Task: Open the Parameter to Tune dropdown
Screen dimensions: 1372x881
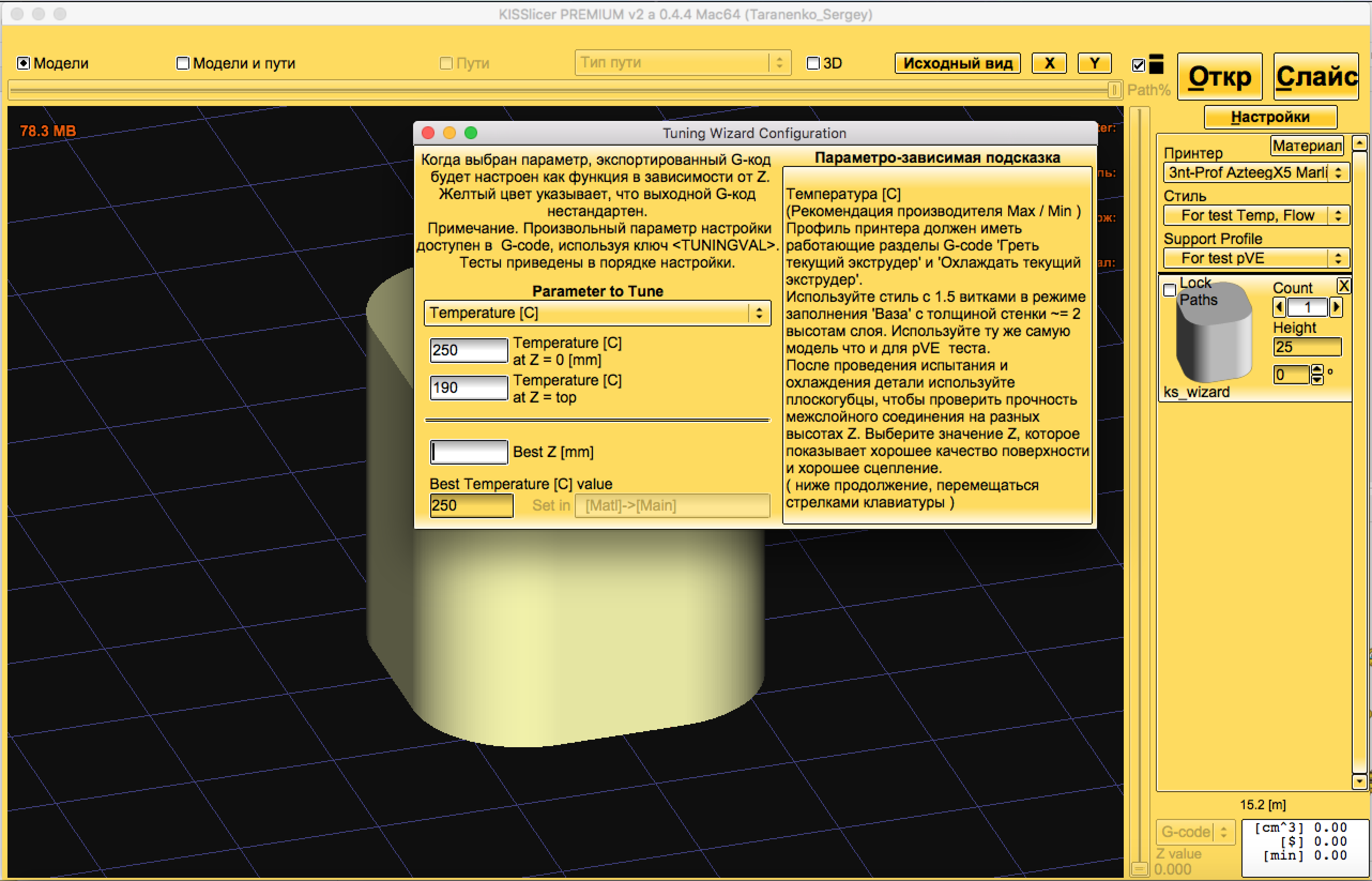Action: click(x=597, y=313)
